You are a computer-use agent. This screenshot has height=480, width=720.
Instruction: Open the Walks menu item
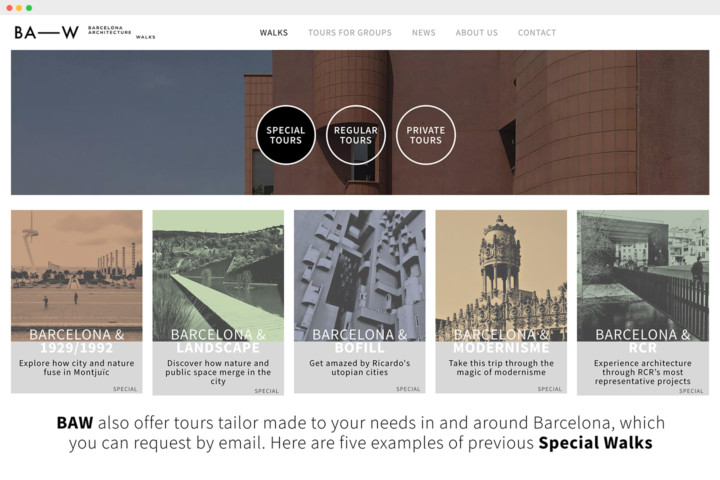coord(273,33)
